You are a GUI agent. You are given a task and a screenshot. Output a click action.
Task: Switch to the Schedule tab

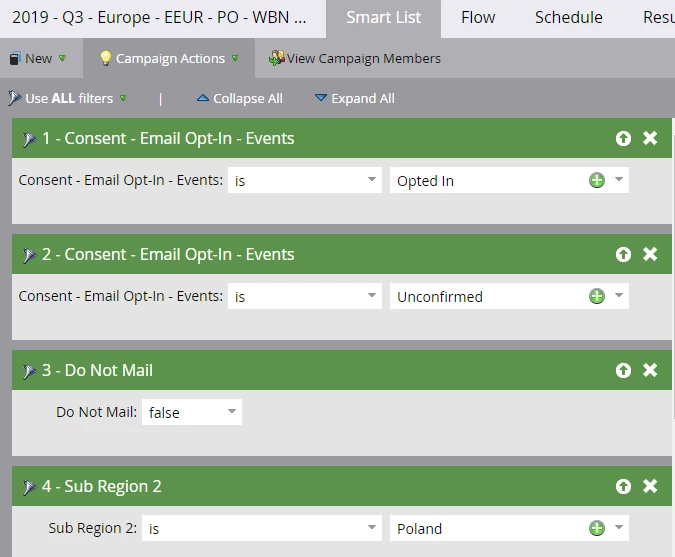(568, 18)
